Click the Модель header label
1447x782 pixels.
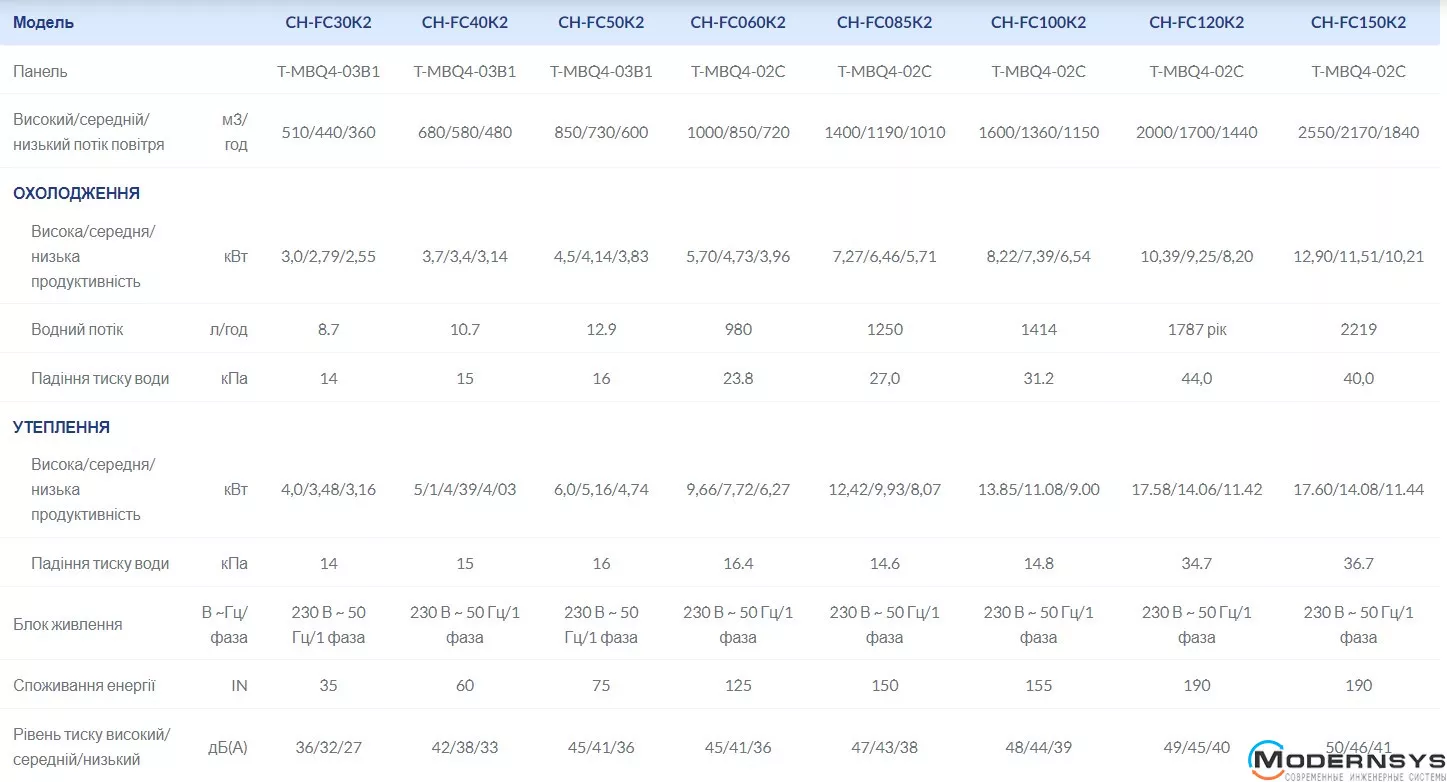[x=43, y=22]
